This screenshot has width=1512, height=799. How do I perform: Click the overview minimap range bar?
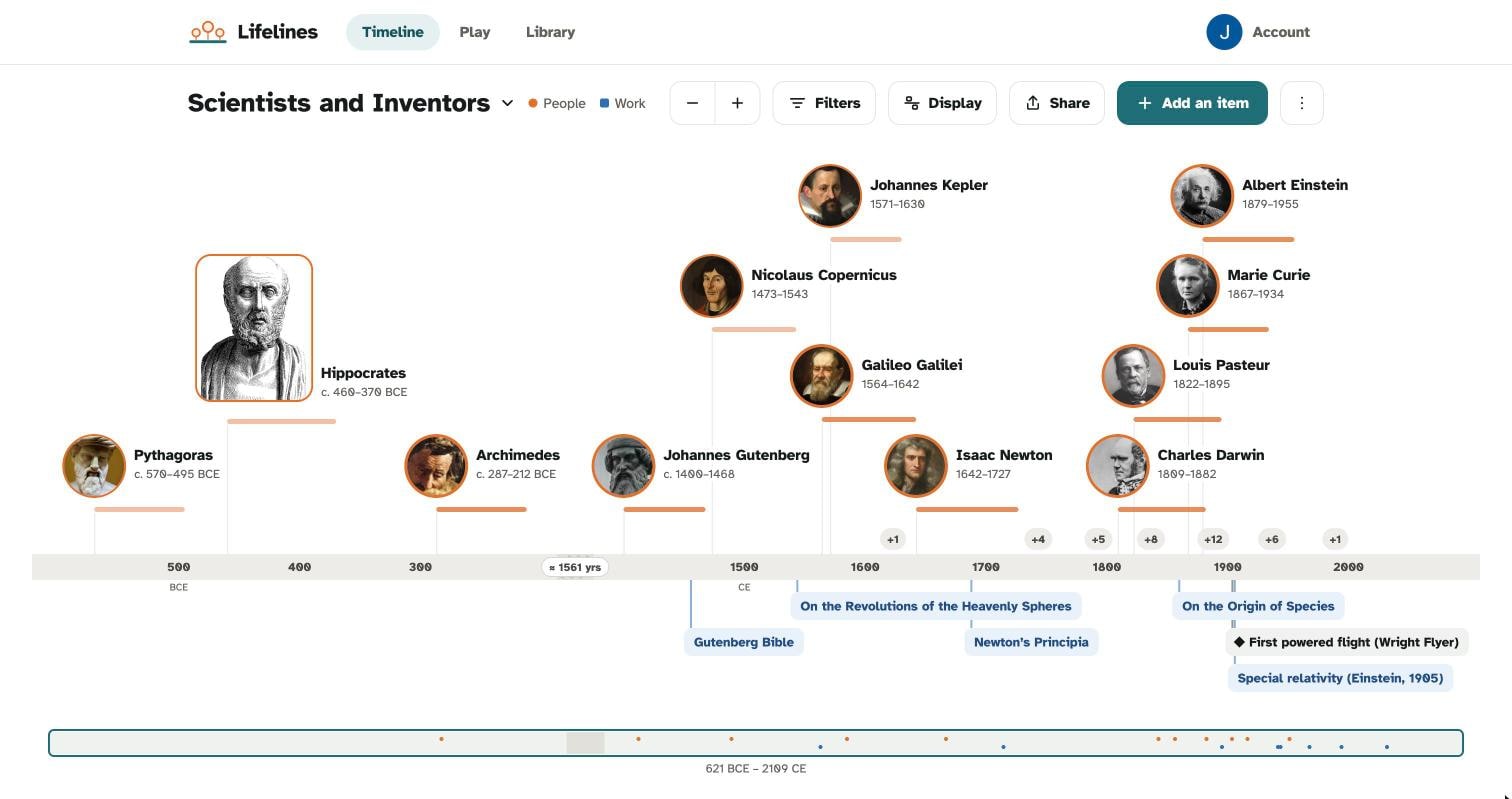point(756,743)
